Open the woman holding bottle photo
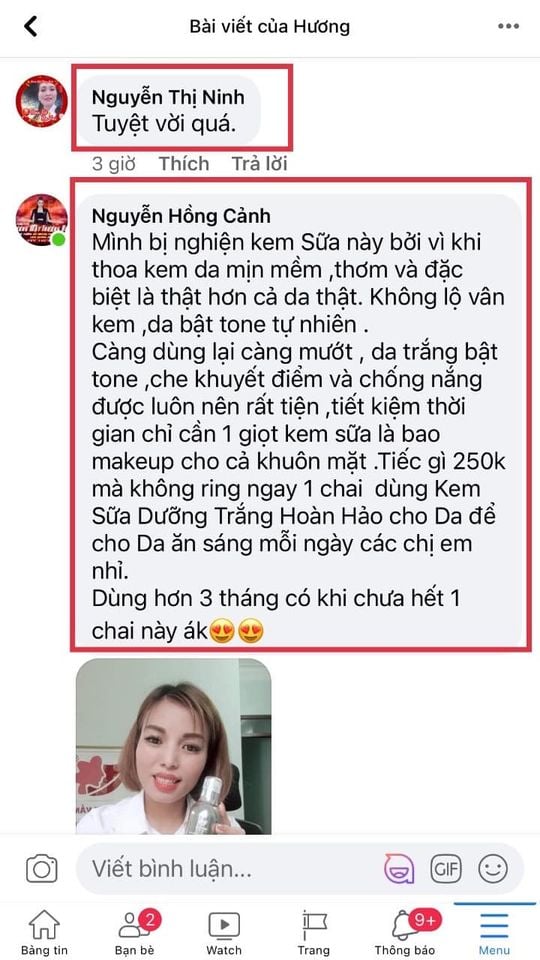Viewport: 540px width, 960px height. [x=173, y=746]
